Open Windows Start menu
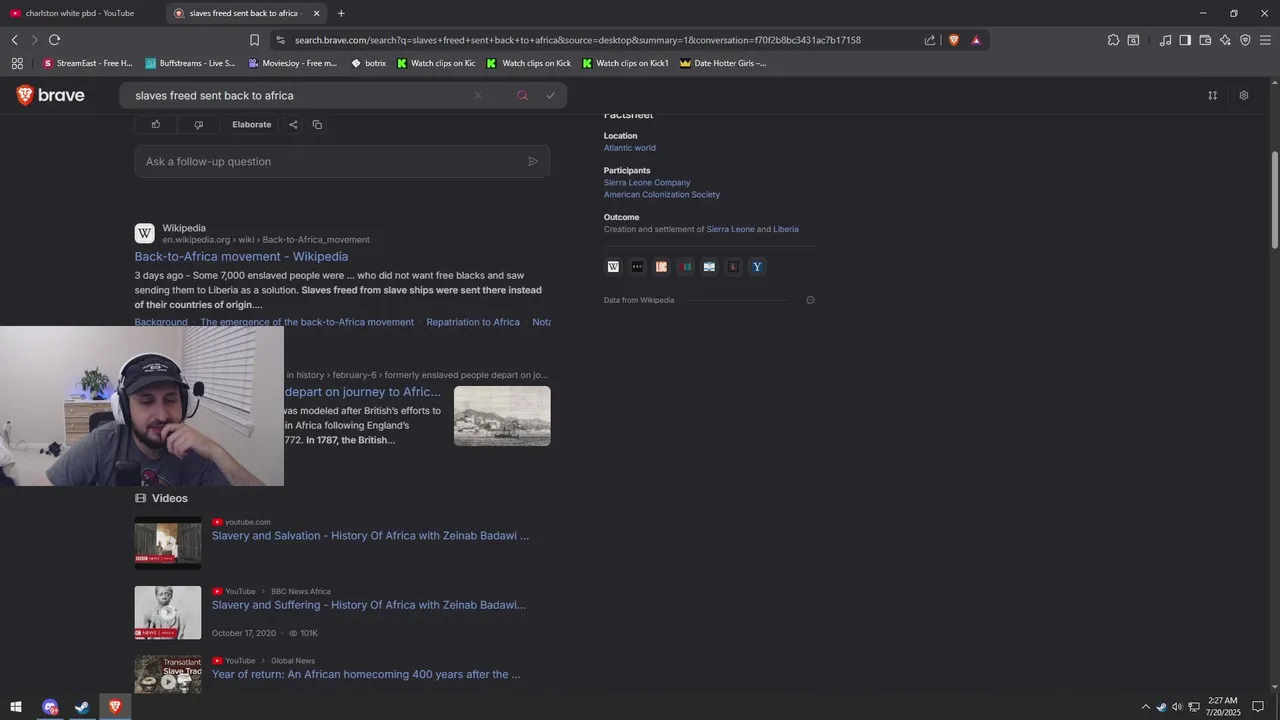This screenshot has height=720, width=1280. coord(16,707)
